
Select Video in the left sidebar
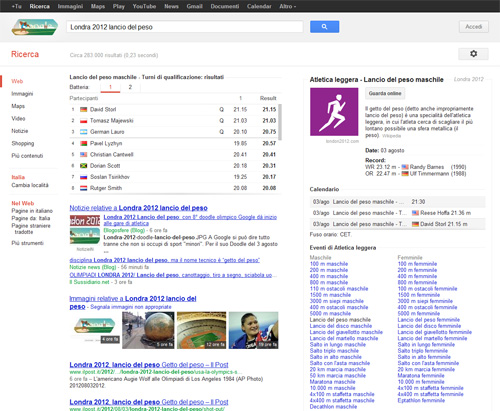coord(18,118)
